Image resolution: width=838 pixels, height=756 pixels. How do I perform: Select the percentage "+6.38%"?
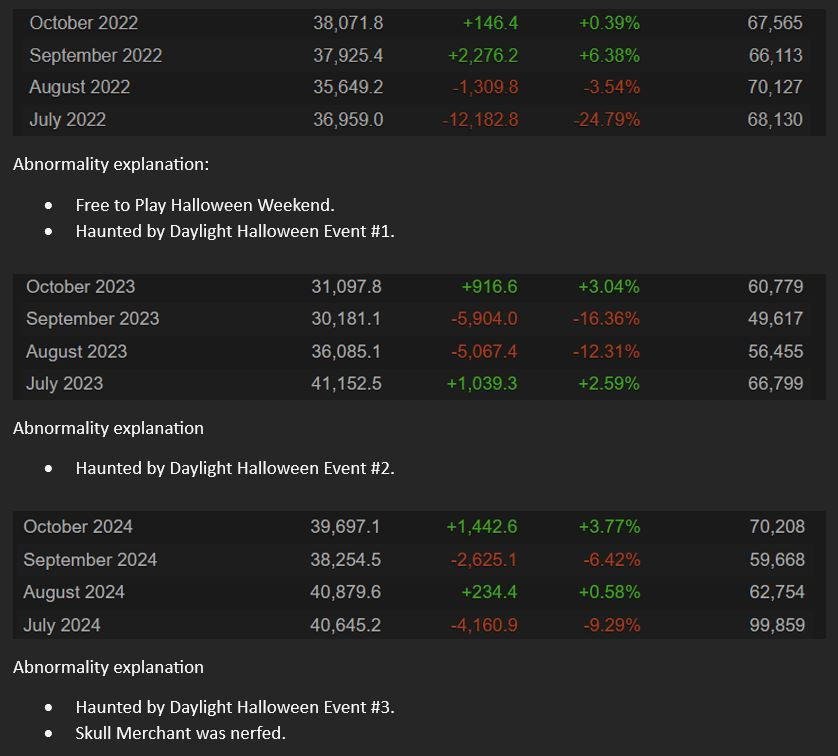coord(609,56)
